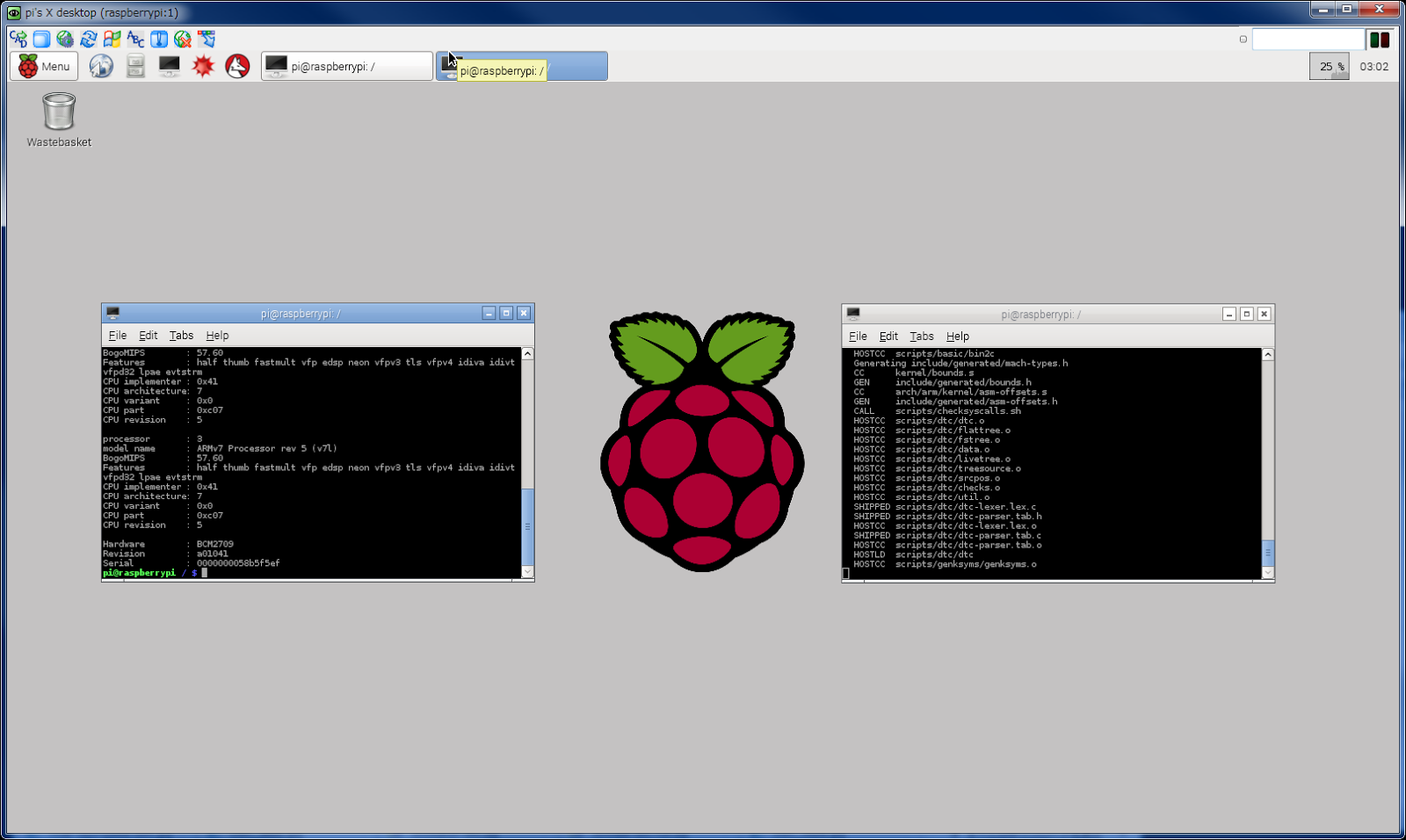Click right terminal scrollbar down arrow

(x=1268, y=573)
